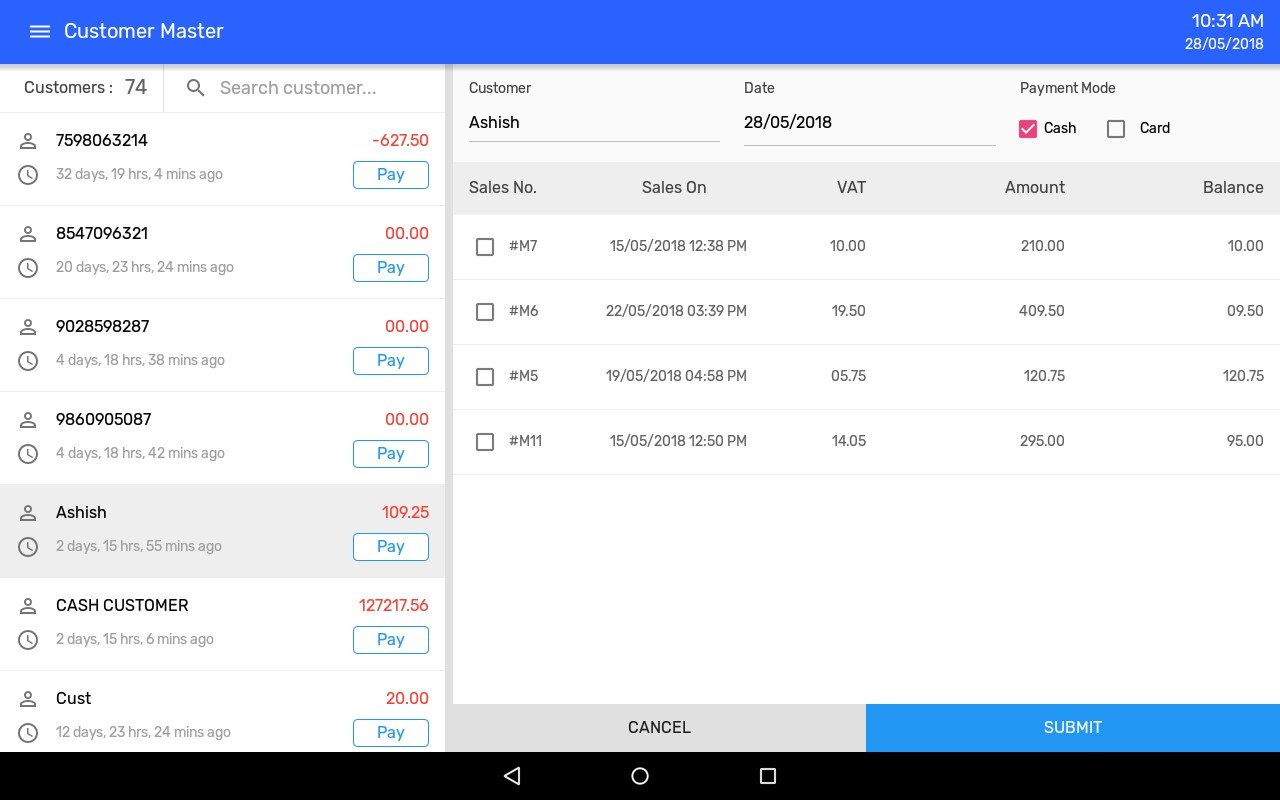Click person icon next to 9028598287
1280x800 pixels.
pos(28,327)
